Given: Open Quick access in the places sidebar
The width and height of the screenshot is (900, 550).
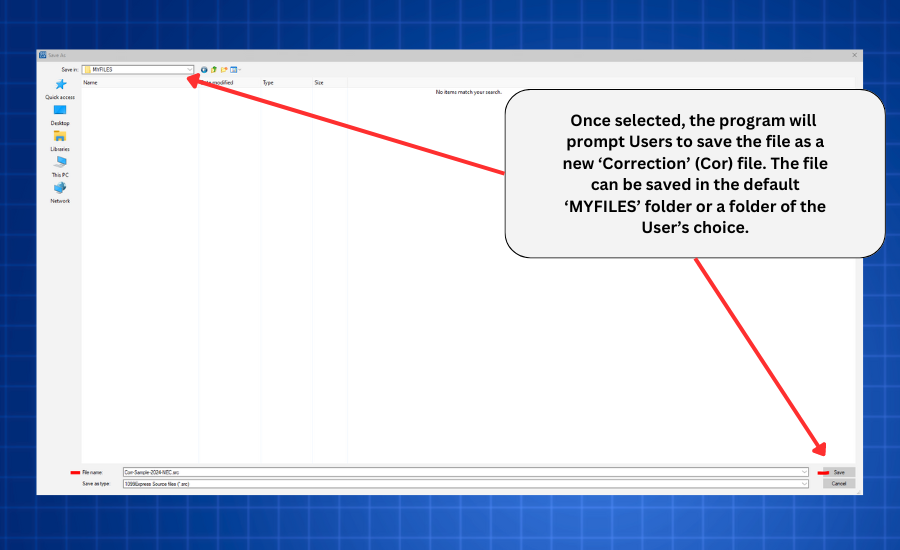Looking at the screenshot, I should pyautogui.click(x=60, y=88).
